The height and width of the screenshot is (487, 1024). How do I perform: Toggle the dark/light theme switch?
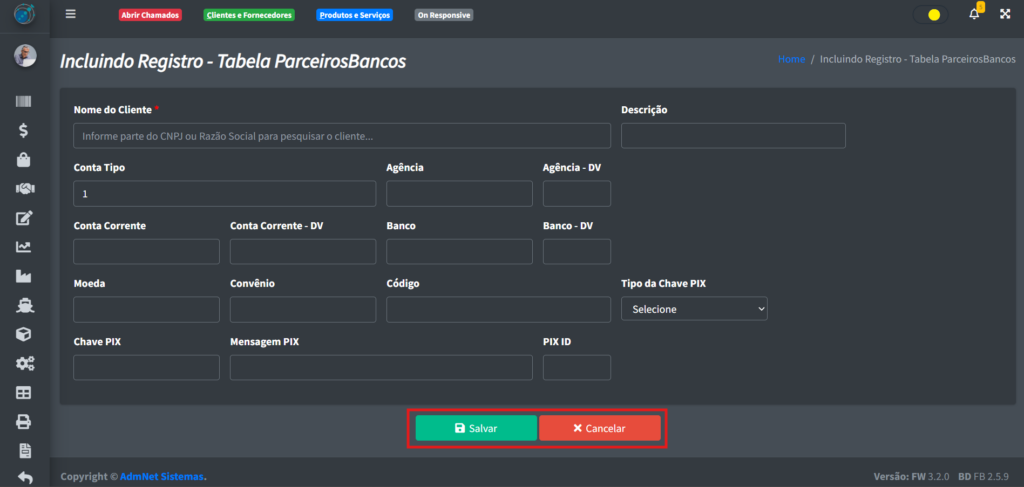click(x=929, y=15)
